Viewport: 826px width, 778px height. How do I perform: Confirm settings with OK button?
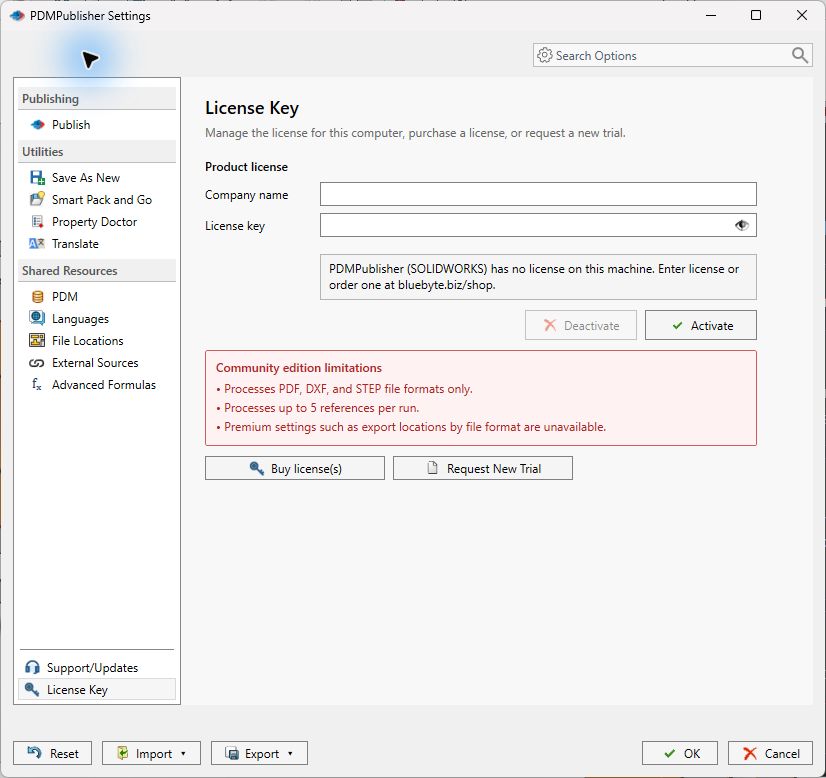pyautogui.click(x=680, y=753)
